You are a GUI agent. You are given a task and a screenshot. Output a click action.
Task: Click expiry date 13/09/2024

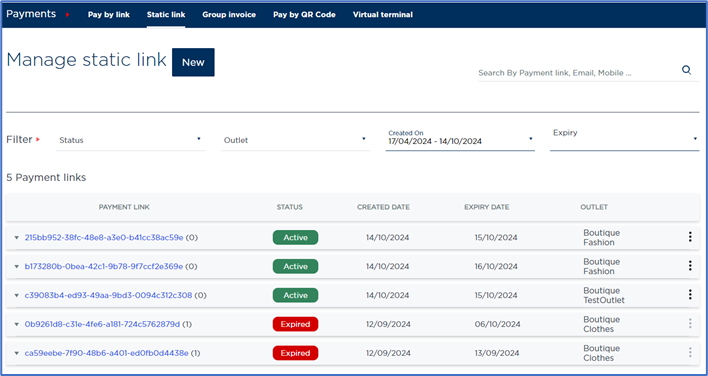pyautogui.click(x=497, y=353)
